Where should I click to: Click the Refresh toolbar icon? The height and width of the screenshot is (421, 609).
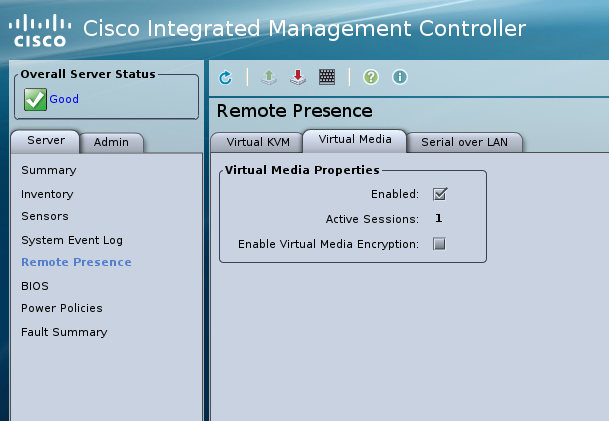coord(225,77)
